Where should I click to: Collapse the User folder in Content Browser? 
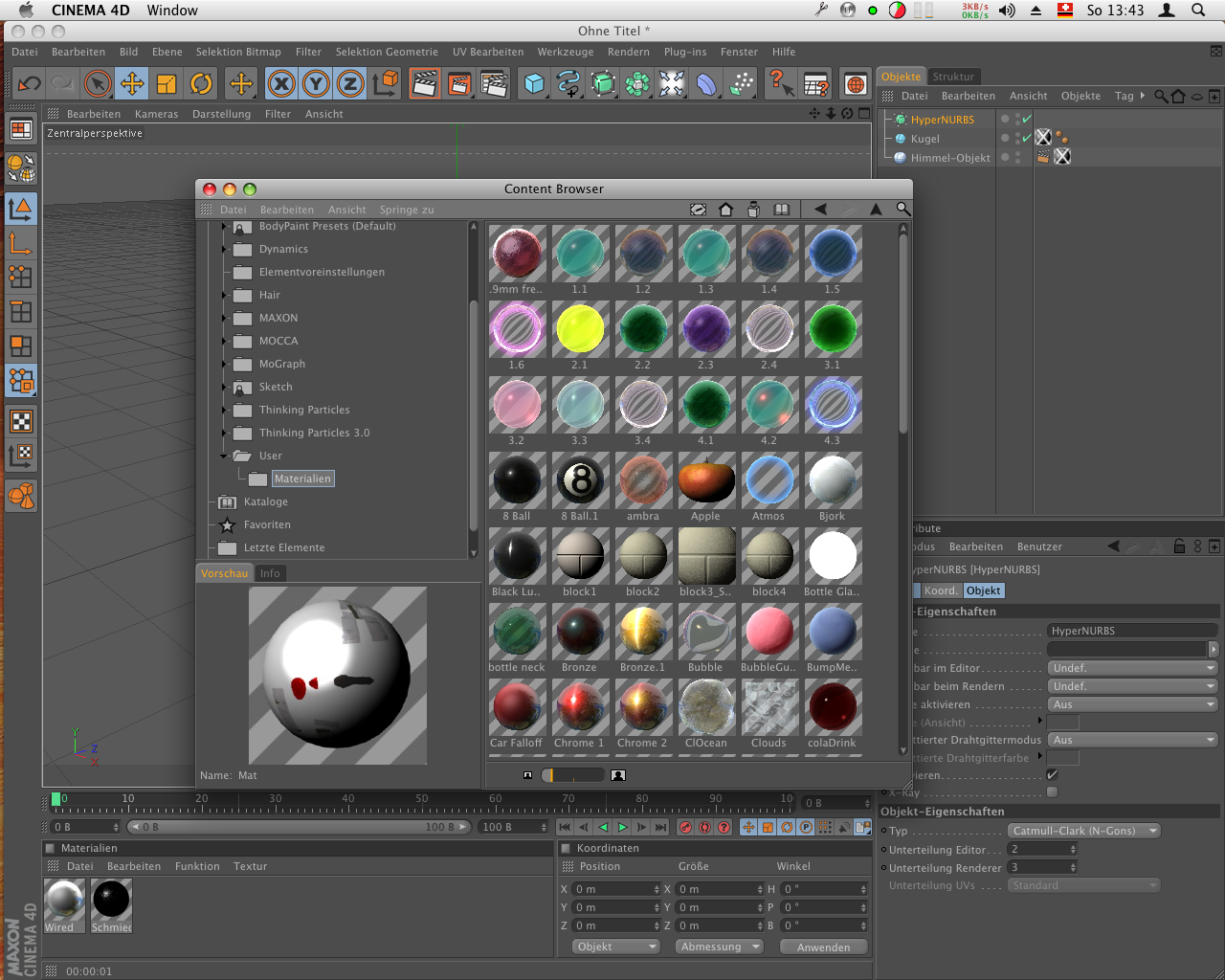(225, 456)
